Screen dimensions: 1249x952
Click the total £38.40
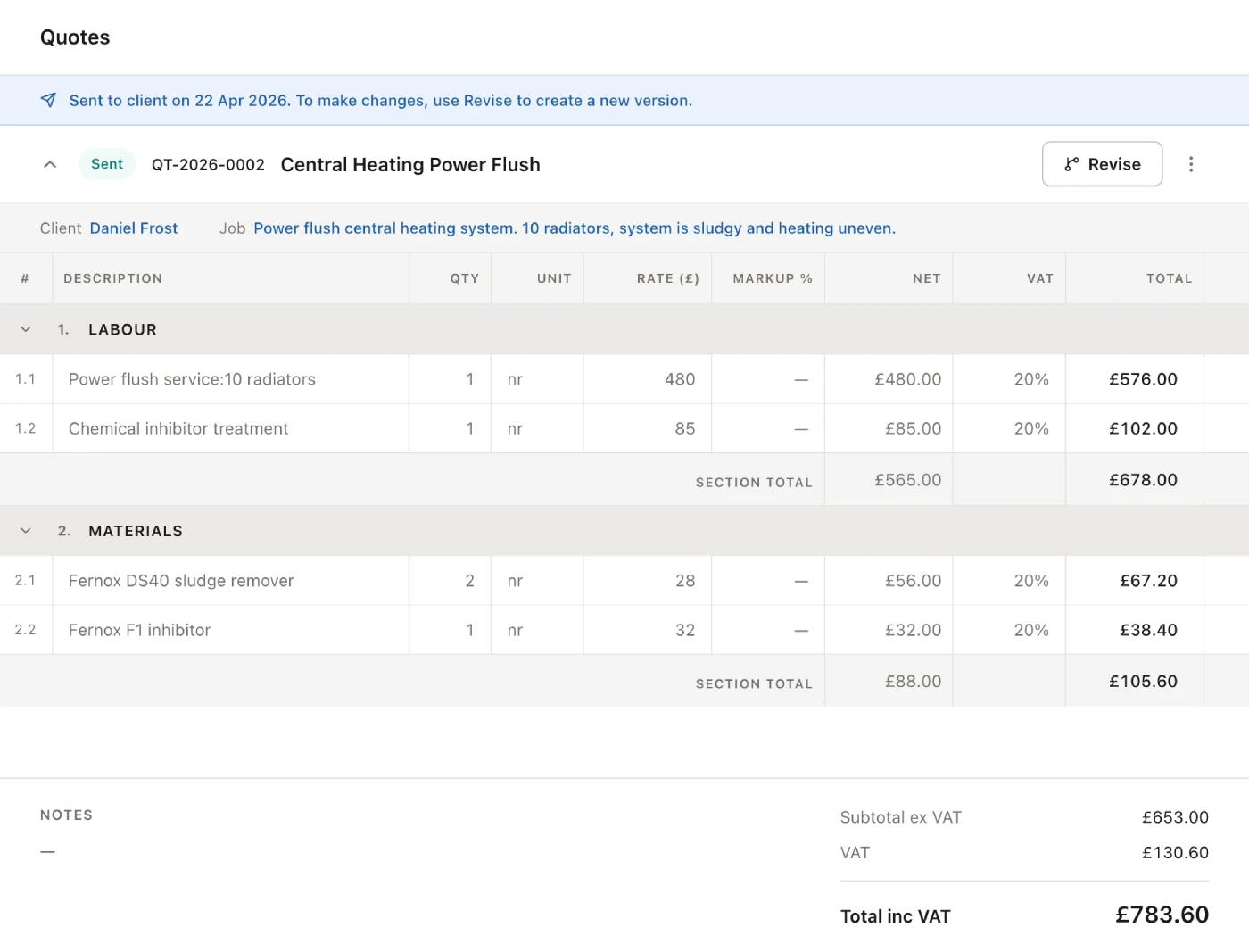[1149, 630]
